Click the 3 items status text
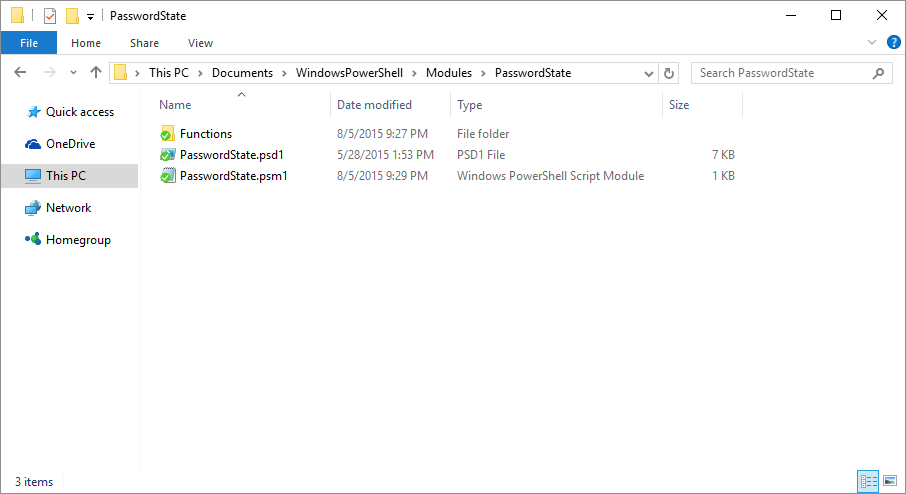906x494 pixels. 34,482
